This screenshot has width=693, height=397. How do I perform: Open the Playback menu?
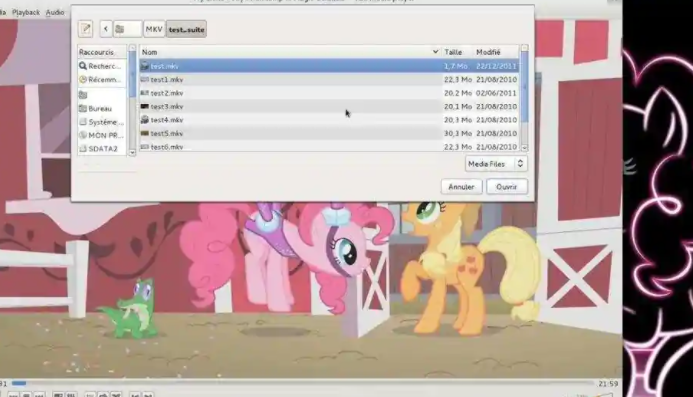pyautogui.click(x=26, y=12)
